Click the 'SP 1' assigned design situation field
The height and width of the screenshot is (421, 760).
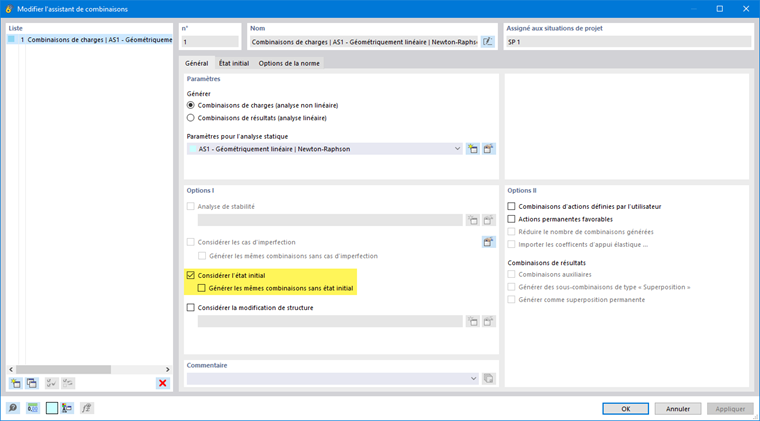[628, 42]
